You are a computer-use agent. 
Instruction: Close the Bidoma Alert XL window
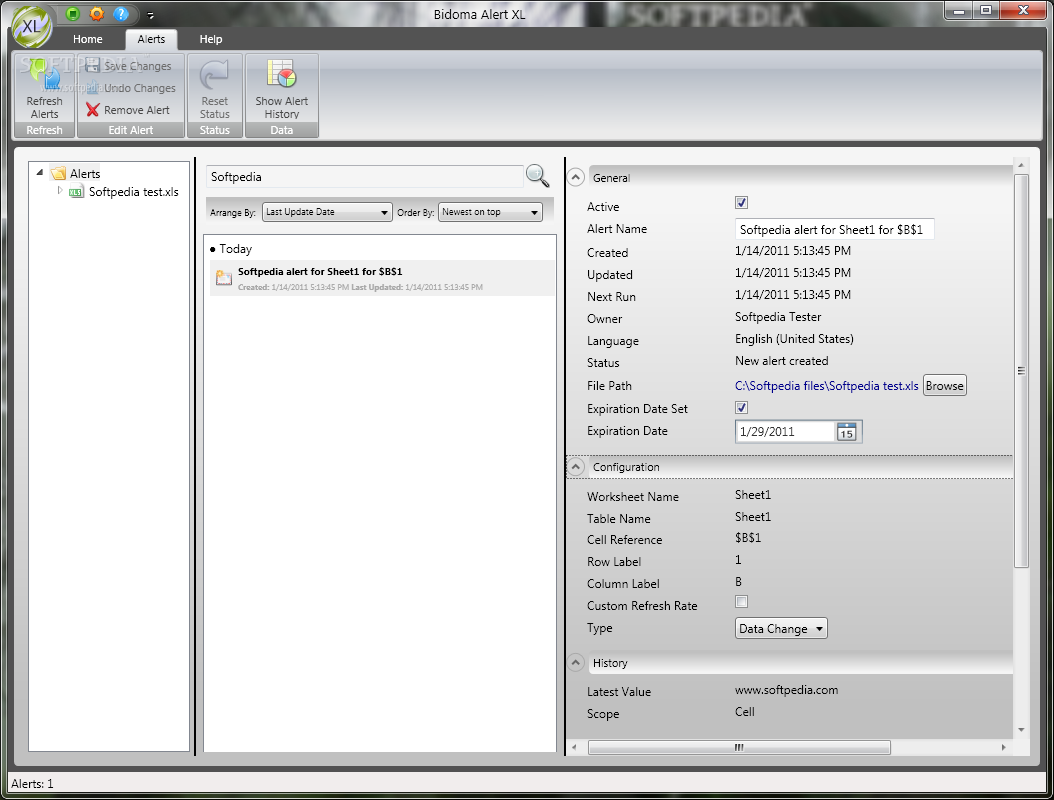1024,10
